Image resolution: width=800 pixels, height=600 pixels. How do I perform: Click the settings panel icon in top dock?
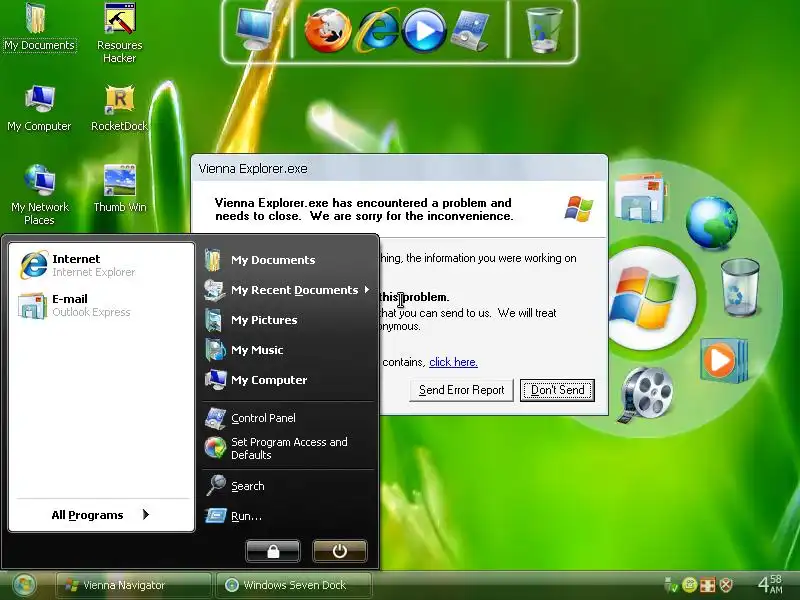click(469, 31)
